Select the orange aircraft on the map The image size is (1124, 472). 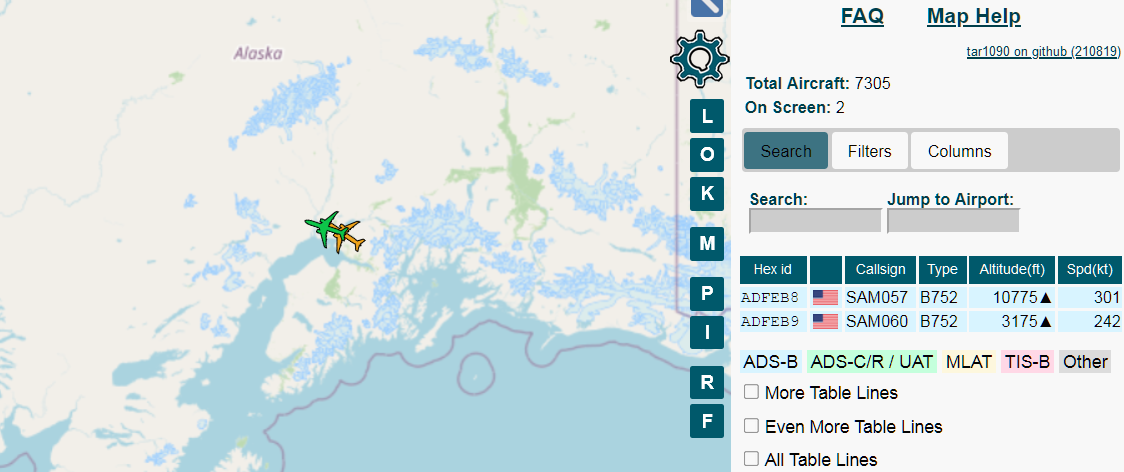(347, 237)
